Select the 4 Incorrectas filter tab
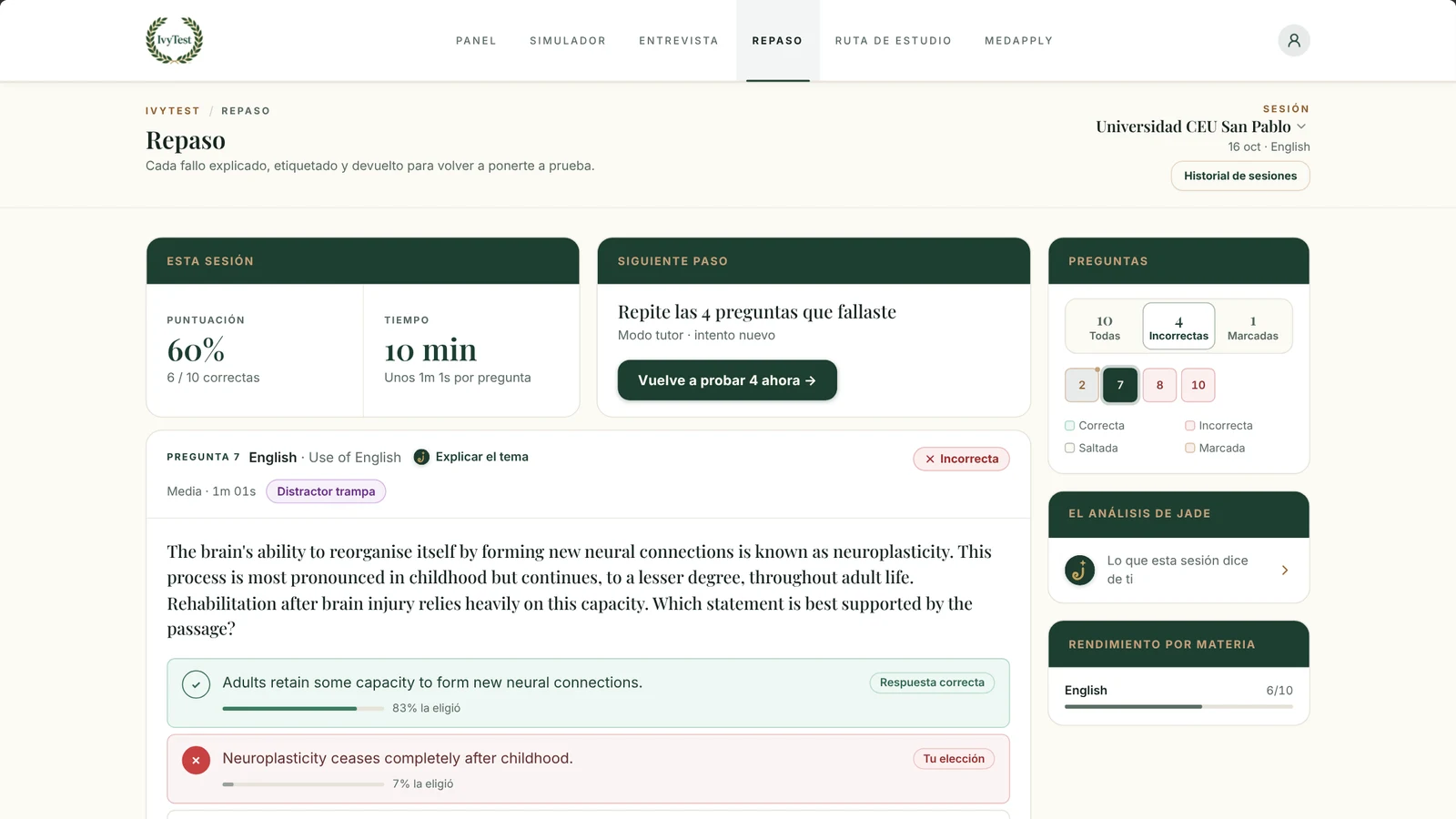1456x819 pixels. point(1178,327)
